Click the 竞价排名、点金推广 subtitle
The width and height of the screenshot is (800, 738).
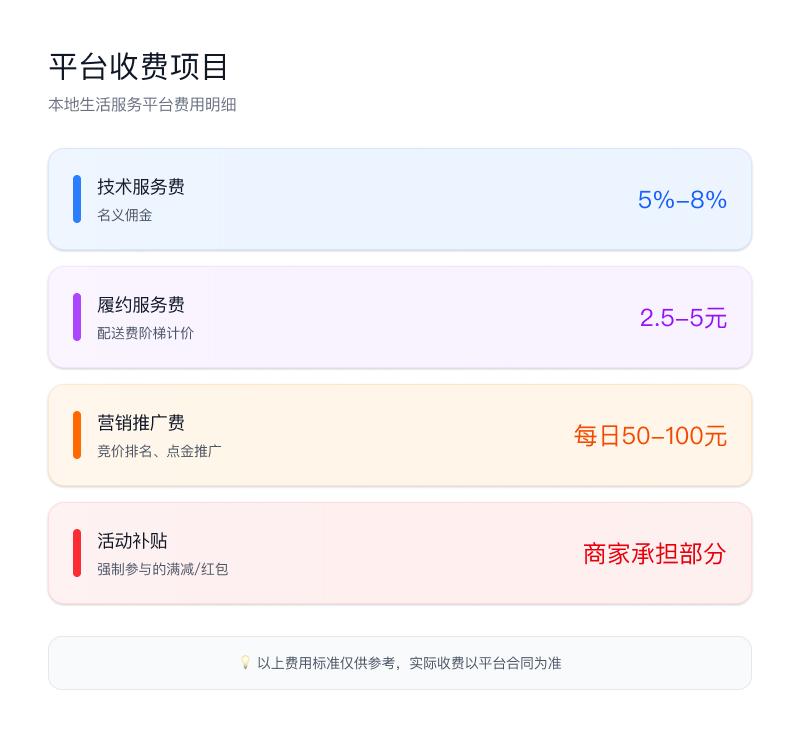[160, 451]
